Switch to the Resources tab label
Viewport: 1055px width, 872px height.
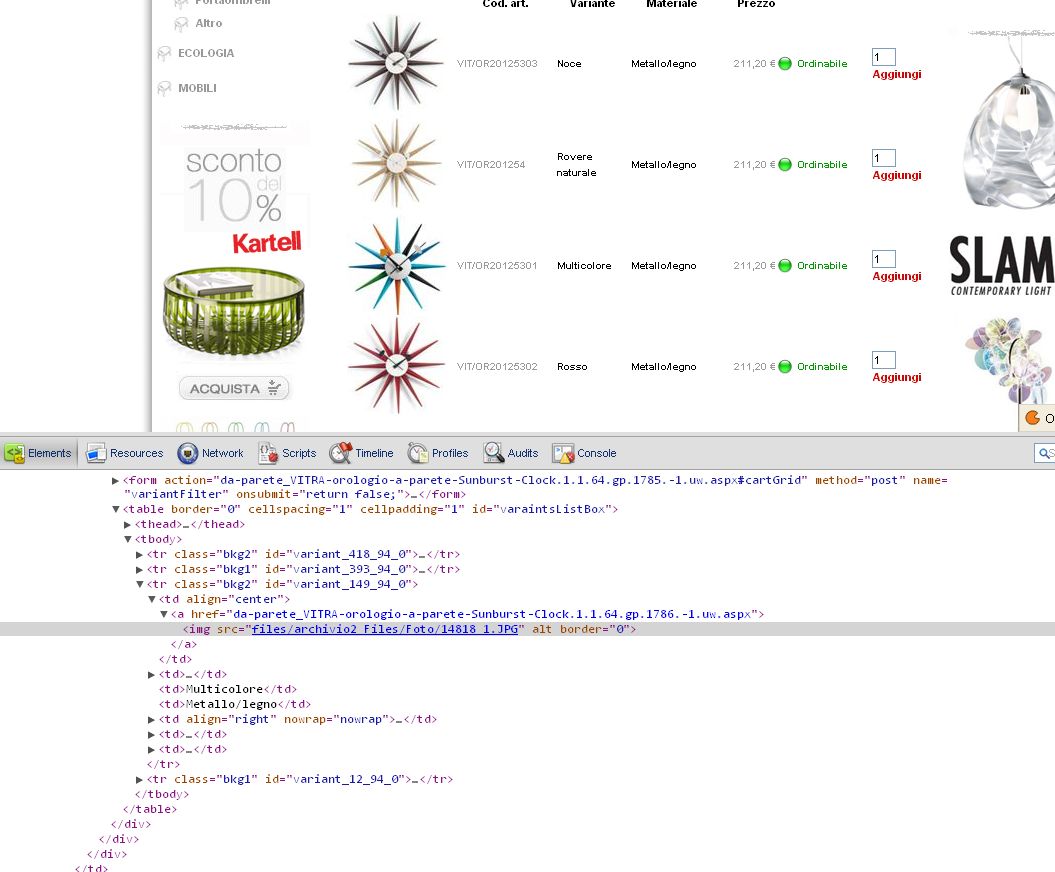click(x=137, y=453)
